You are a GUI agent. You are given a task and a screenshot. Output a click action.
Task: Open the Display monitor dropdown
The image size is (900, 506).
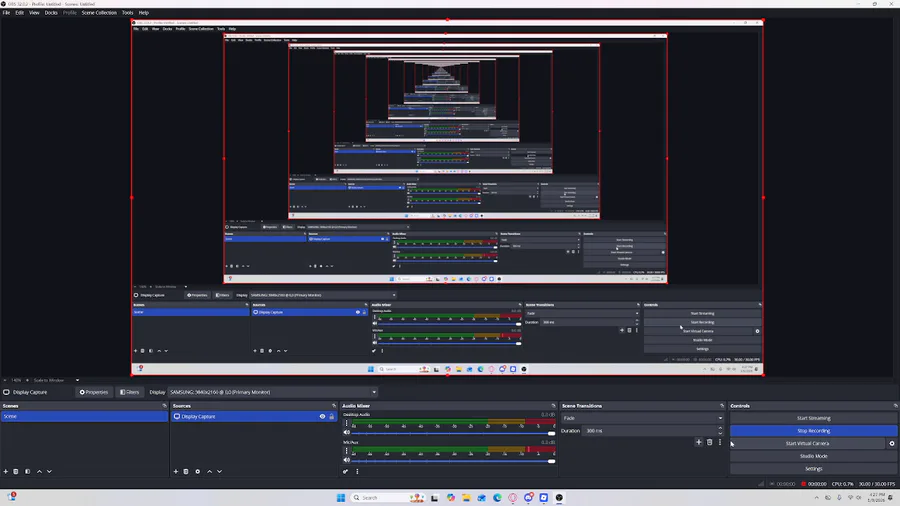tap(273, 392)
